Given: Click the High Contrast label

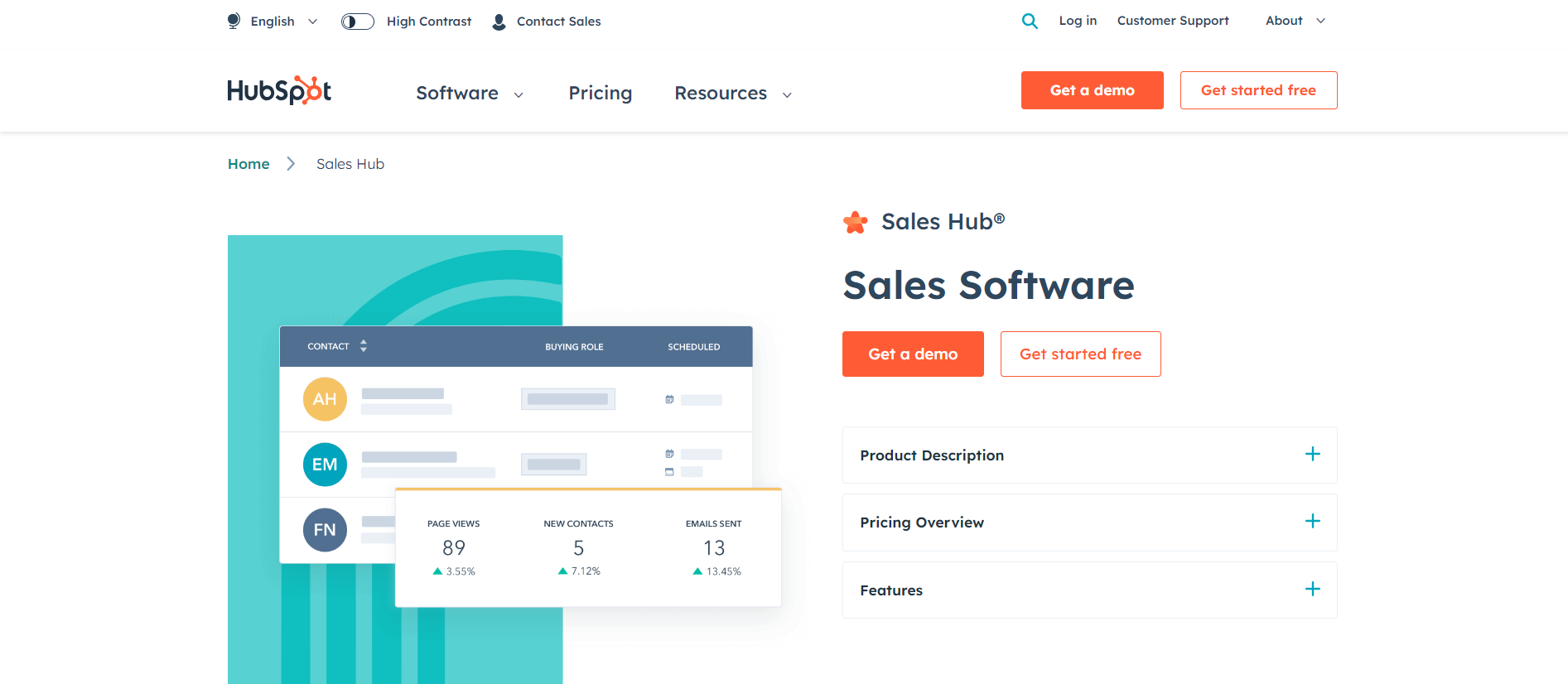Looking at the screenshot, I should 429,22.
